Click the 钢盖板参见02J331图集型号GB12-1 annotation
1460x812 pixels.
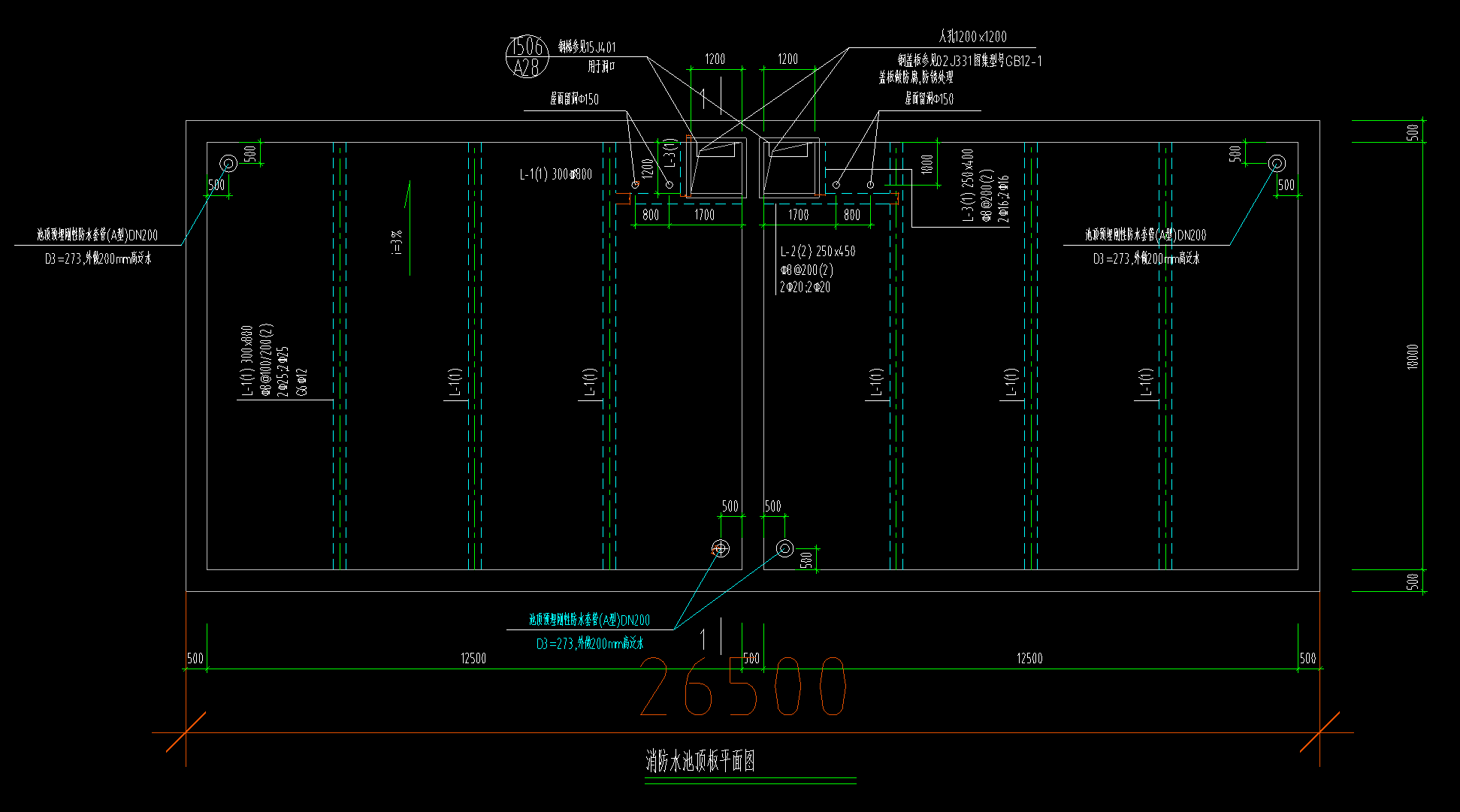969,61
